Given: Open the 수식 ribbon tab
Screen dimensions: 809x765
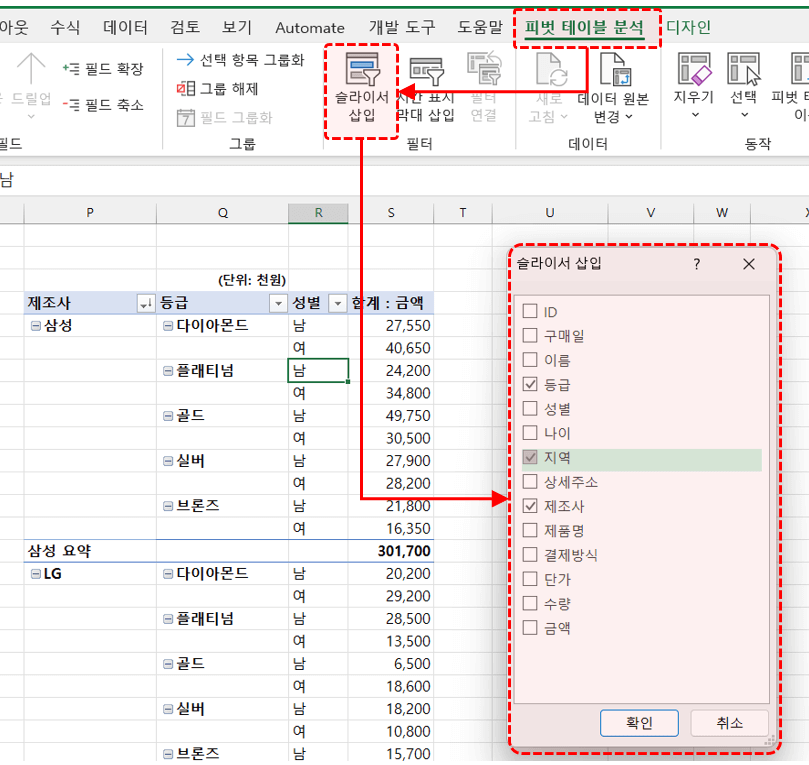Looking at the screenshot, I should point(65,27).
